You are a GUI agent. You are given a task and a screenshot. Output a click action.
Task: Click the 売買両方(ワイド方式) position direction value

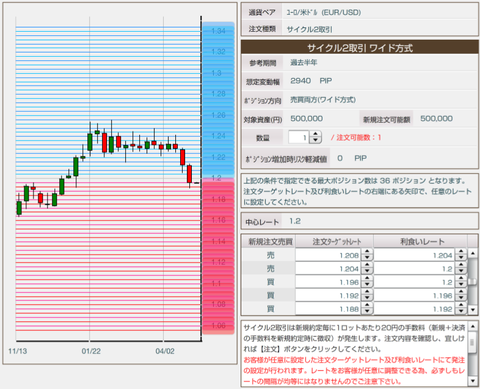coord(323,100)
